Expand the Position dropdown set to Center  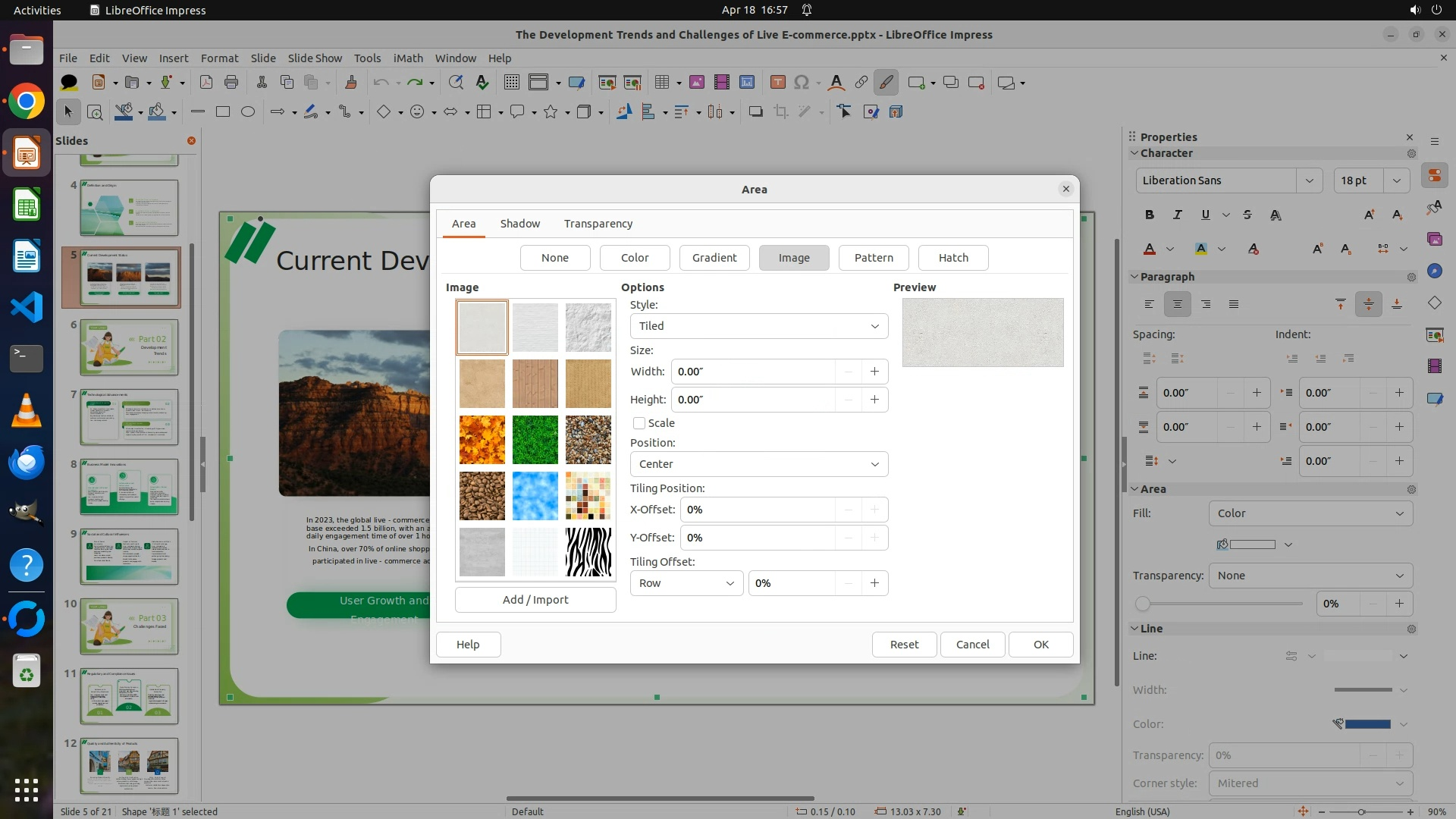pyautogui.click(x=758, y=464)
